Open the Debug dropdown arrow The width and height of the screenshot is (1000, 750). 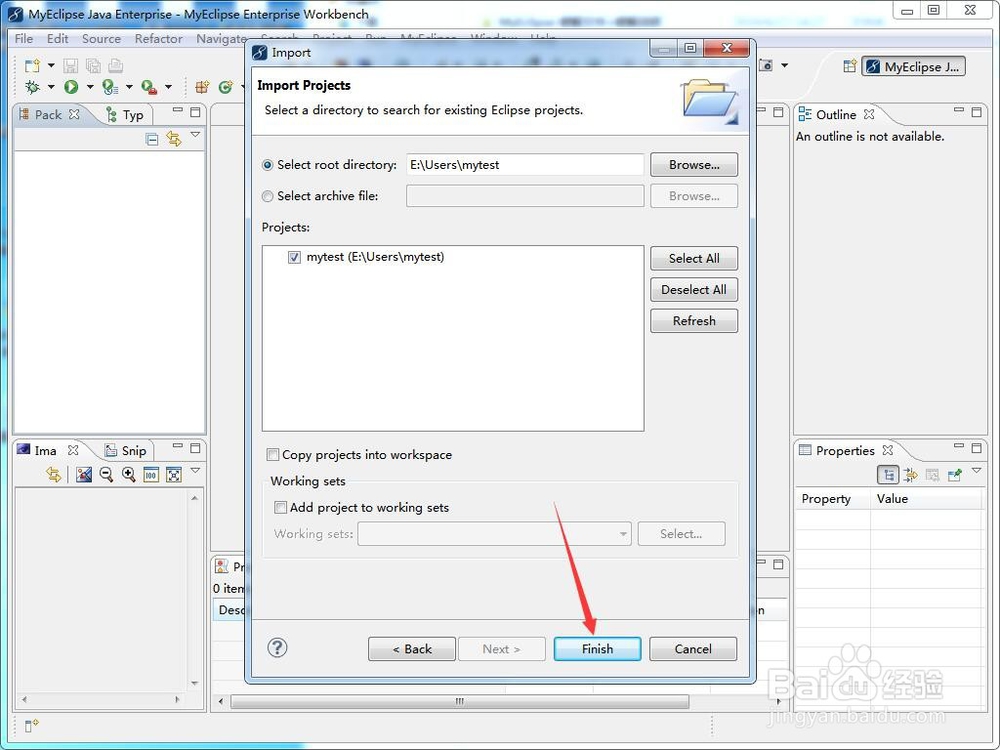[51, 87]
